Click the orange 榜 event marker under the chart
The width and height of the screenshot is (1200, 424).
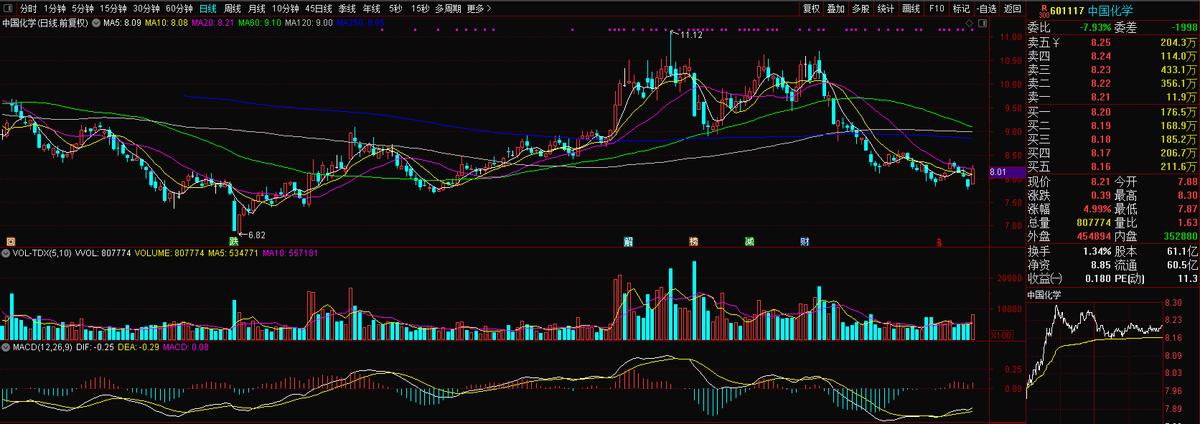[x=693, y=241]
